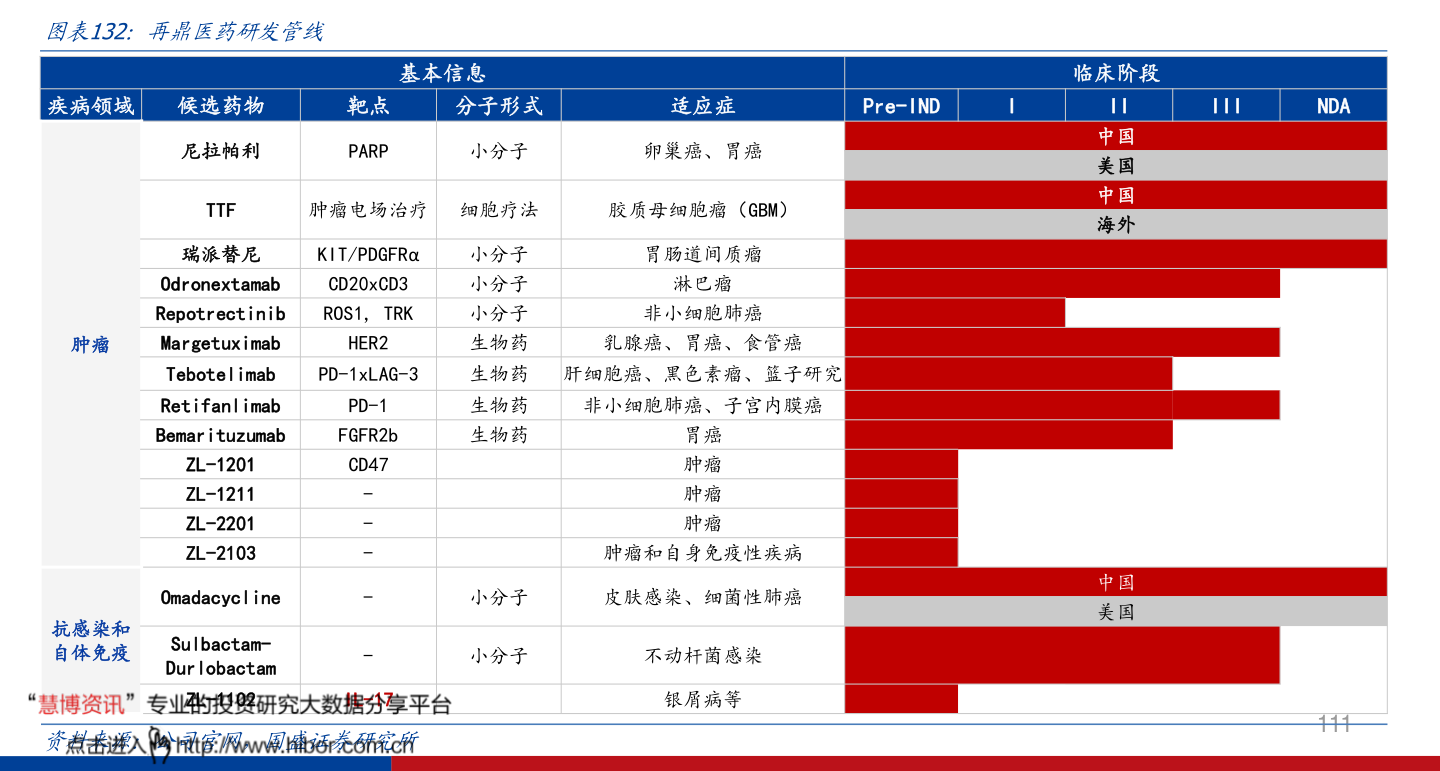Screen dimensions: 1440x771
Task: Click the grey '美国' bar in Omadacycline row
Action: coord(1116,611)
